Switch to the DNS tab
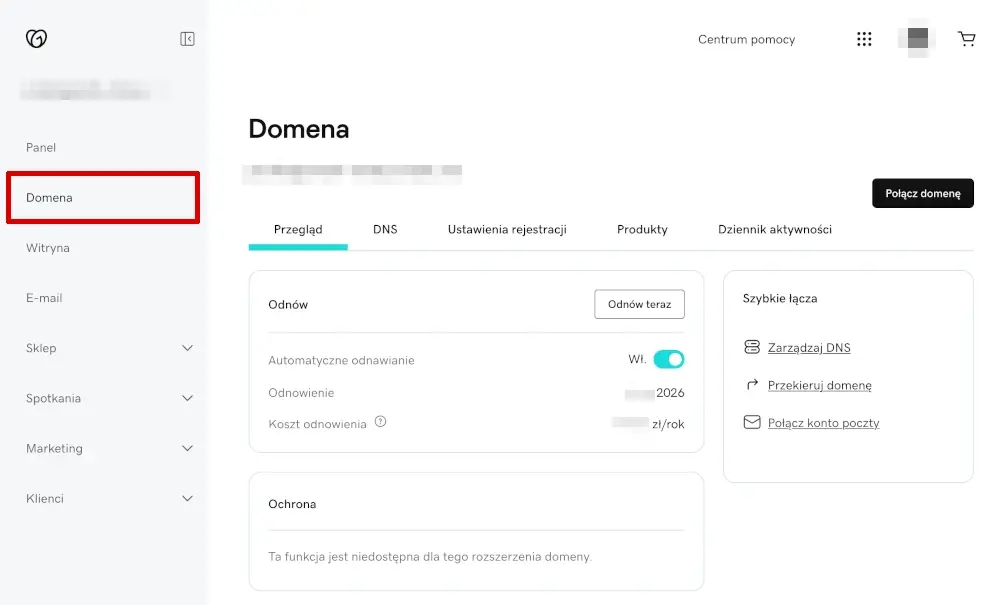This screenshot has height=605, width=1000. pyautogui.click(x=385, y=229)
